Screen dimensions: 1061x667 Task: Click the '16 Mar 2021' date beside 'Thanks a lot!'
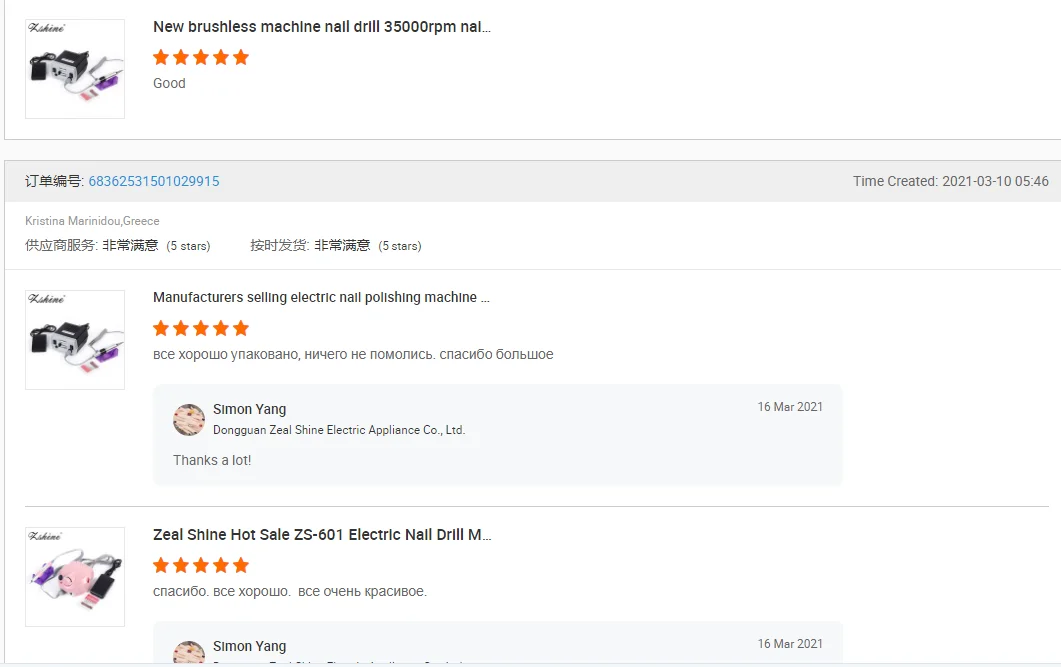coord(790,407)
